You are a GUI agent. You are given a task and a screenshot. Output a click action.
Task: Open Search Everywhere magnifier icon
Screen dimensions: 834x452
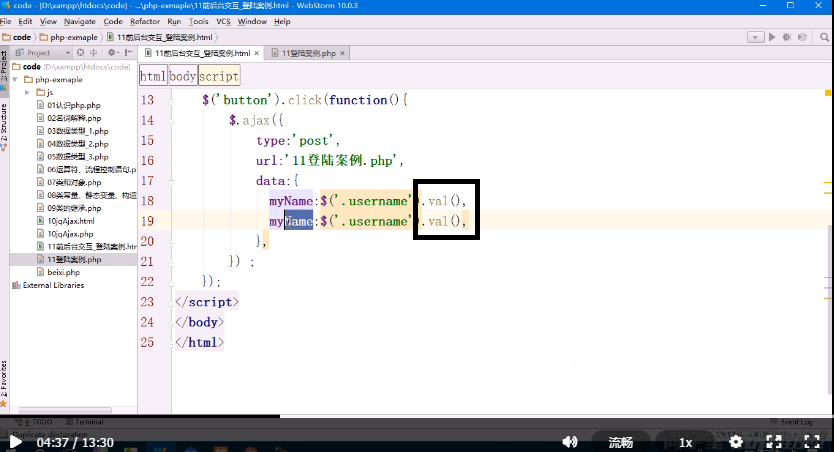click(824, 37)
